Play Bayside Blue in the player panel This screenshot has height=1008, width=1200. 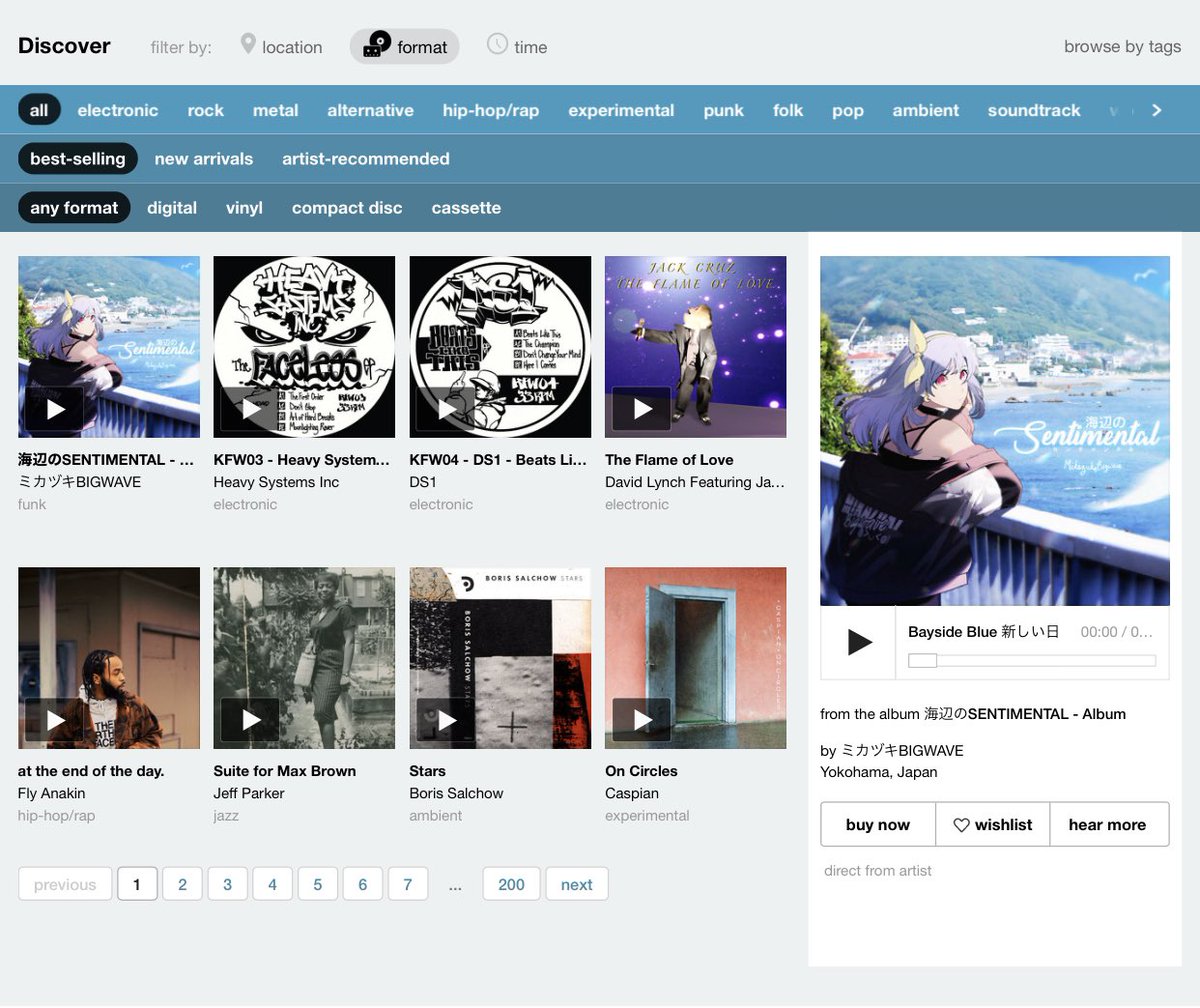(859, 642)
